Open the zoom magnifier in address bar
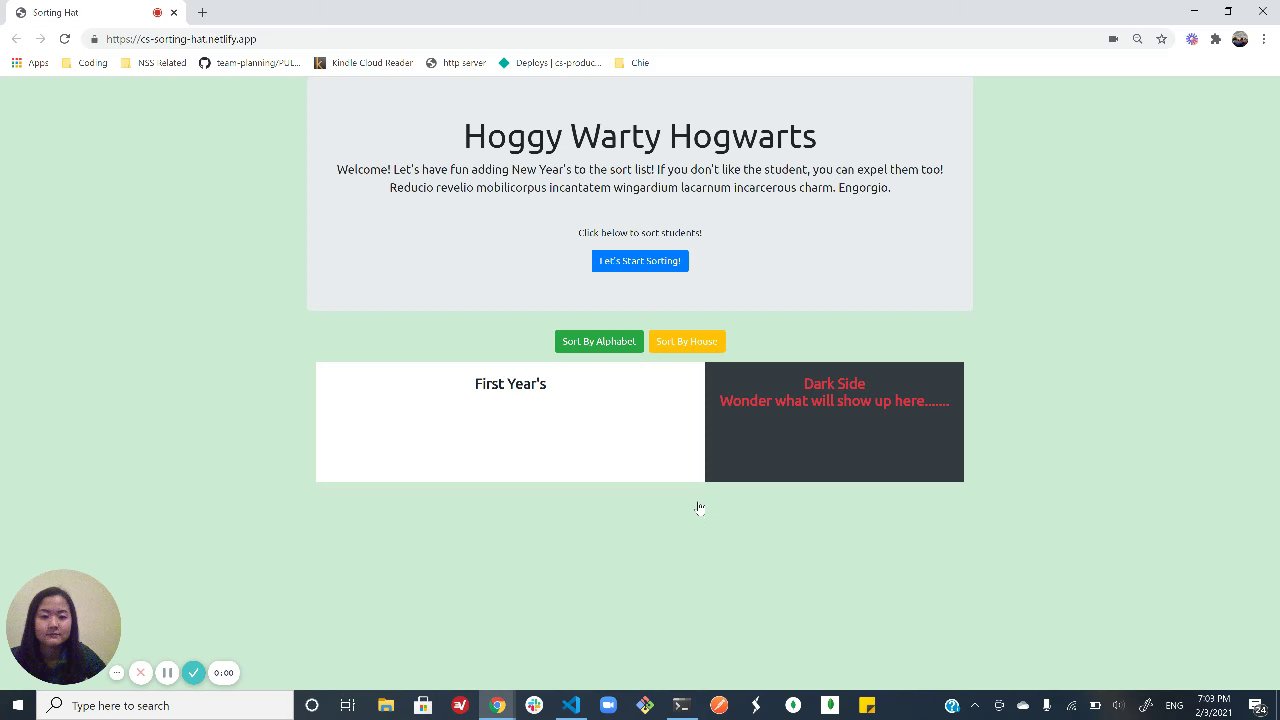 [1137, 39]
